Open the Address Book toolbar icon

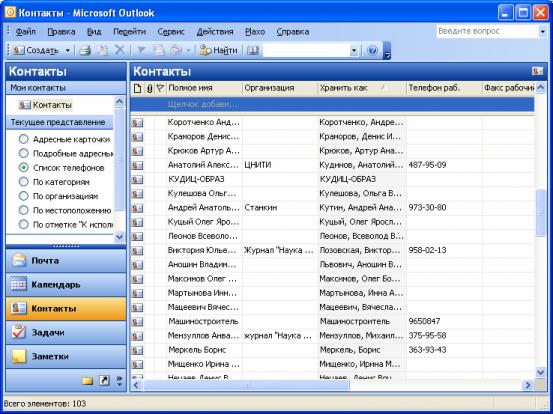point(253,50)
